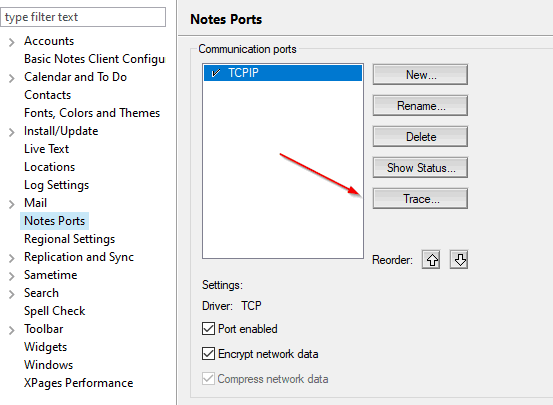
Task: Select the TCPIP port entry
Action: (283, 73)
